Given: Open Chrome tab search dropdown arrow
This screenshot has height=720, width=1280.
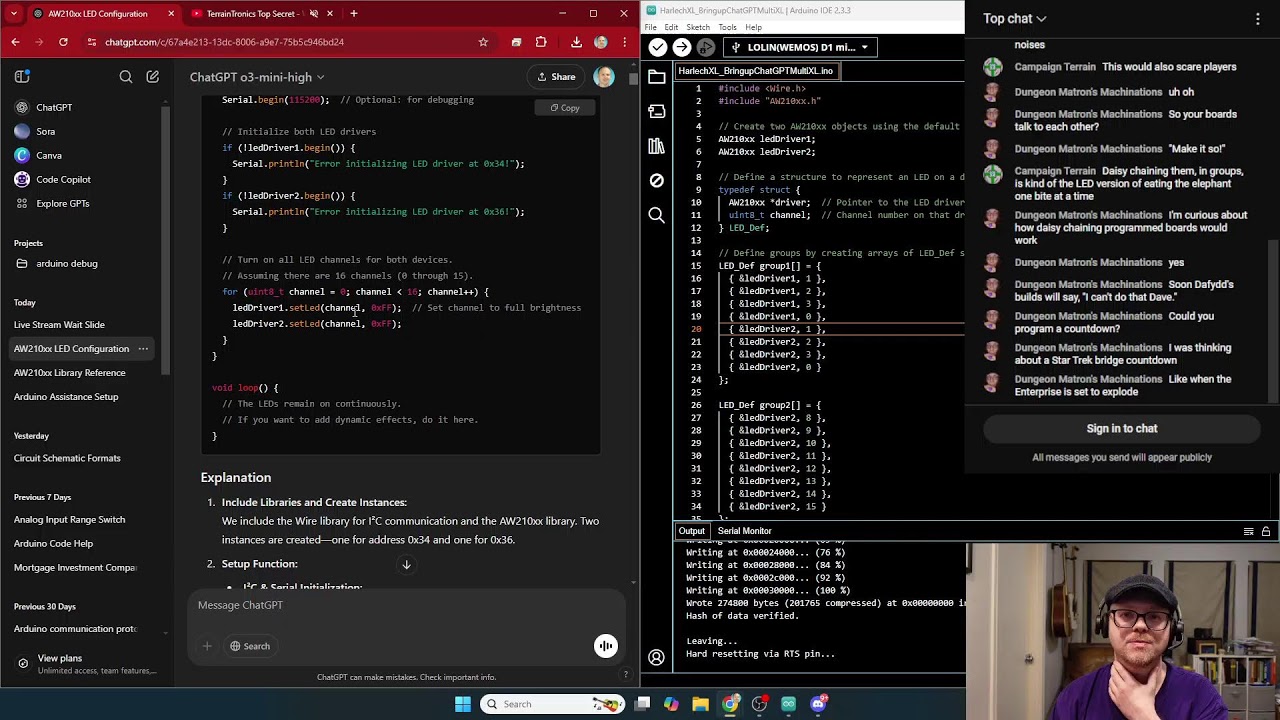Looking at the screenshot, I should [x=13, y=14].
